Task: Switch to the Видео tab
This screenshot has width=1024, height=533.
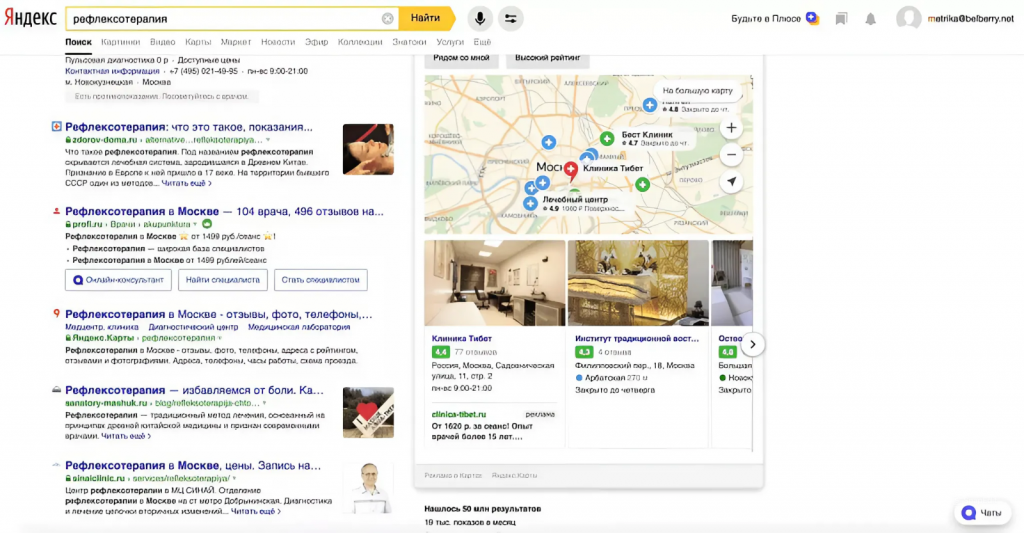Action: point(163,42)
